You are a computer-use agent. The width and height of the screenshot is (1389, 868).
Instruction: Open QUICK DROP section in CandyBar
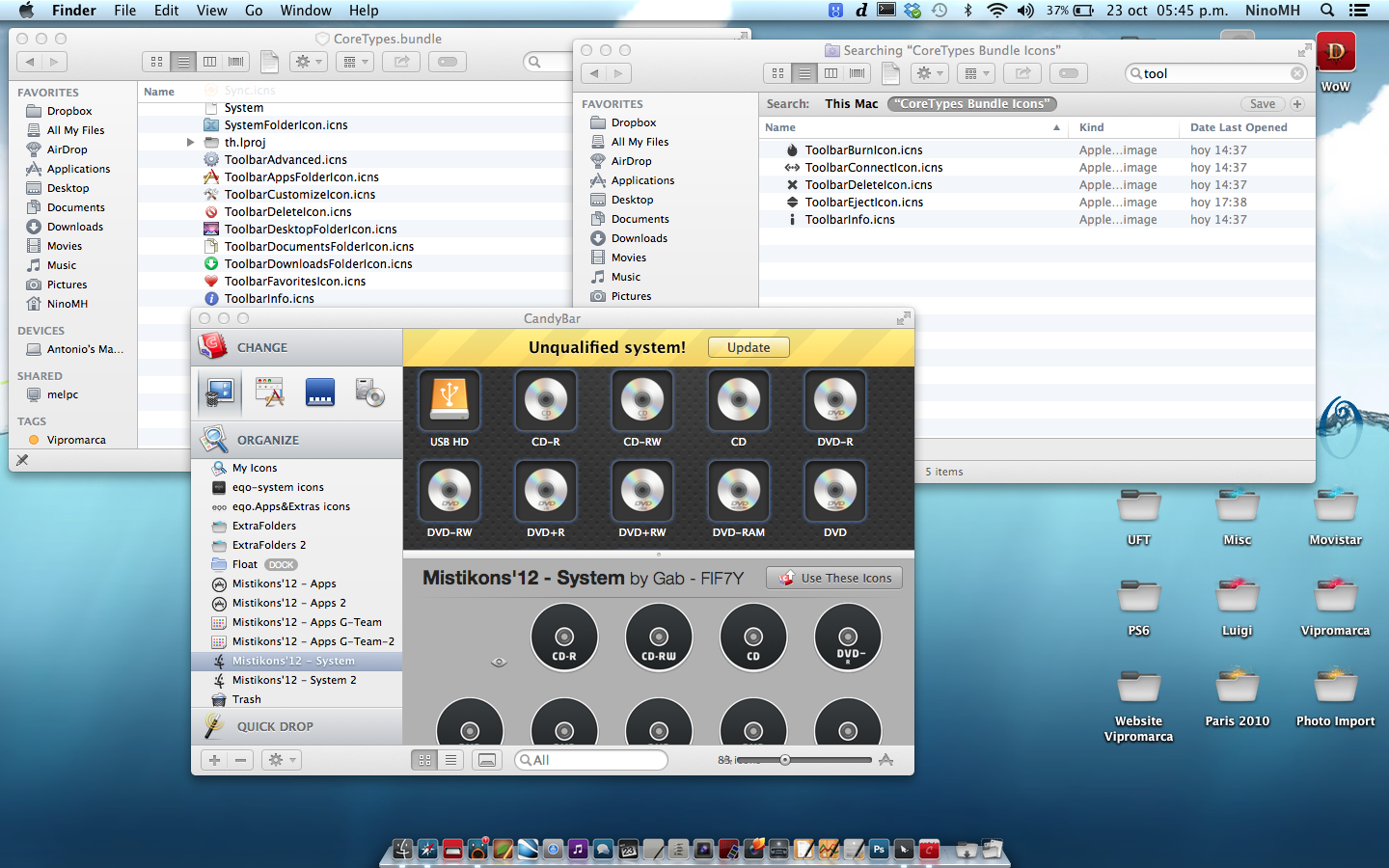(297, 726)
